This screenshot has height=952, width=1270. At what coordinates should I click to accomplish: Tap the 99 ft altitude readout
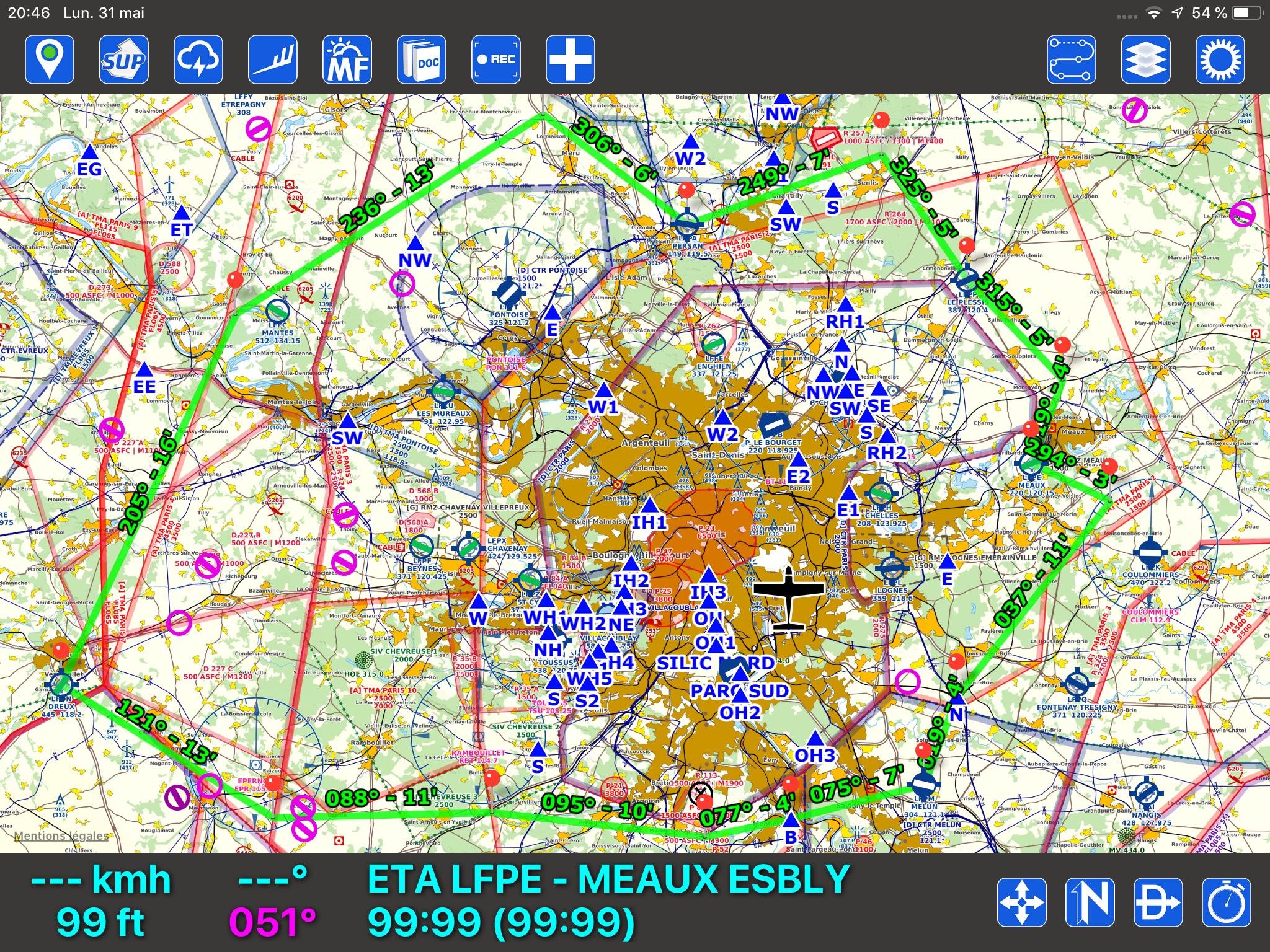(x=100, y=922)
